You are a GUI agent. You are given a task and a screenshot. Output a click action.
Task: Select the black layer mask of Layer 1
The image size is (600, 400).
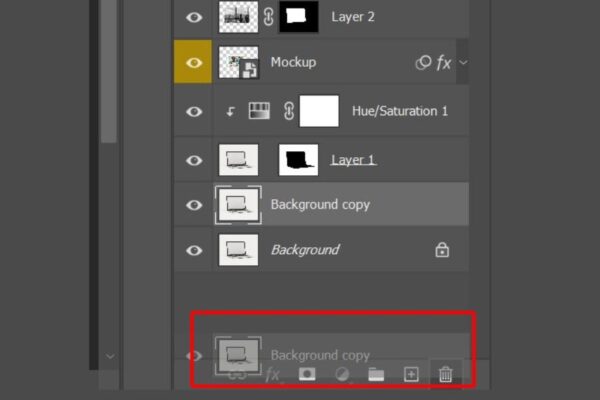coord(298,158)
